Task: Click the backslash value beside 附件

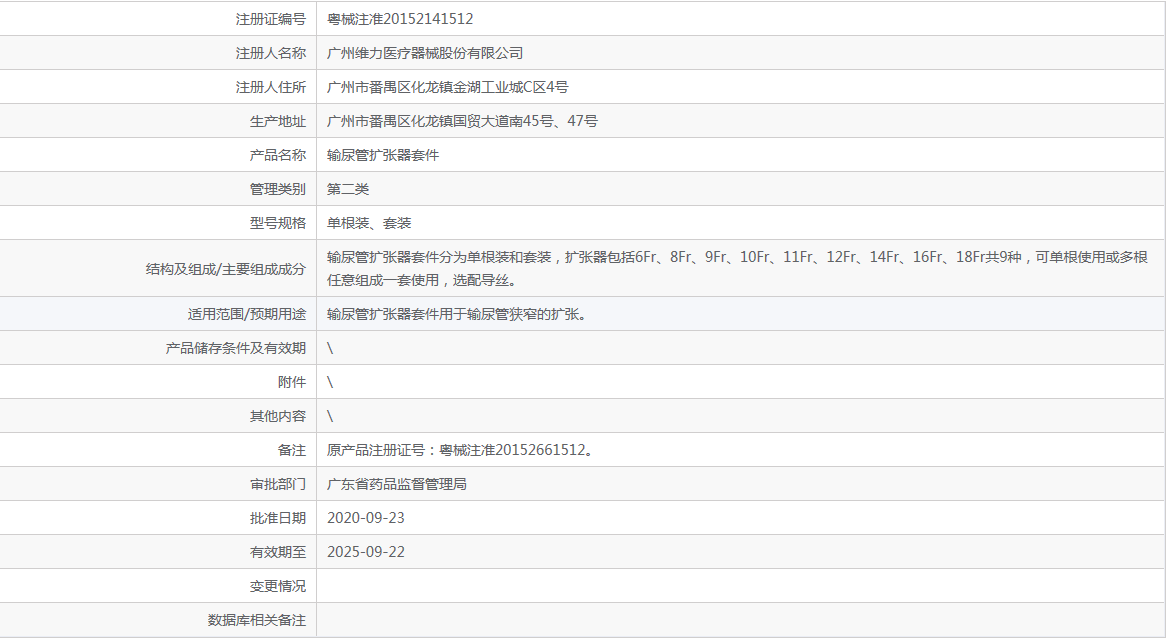Action: tap(330, 383)
